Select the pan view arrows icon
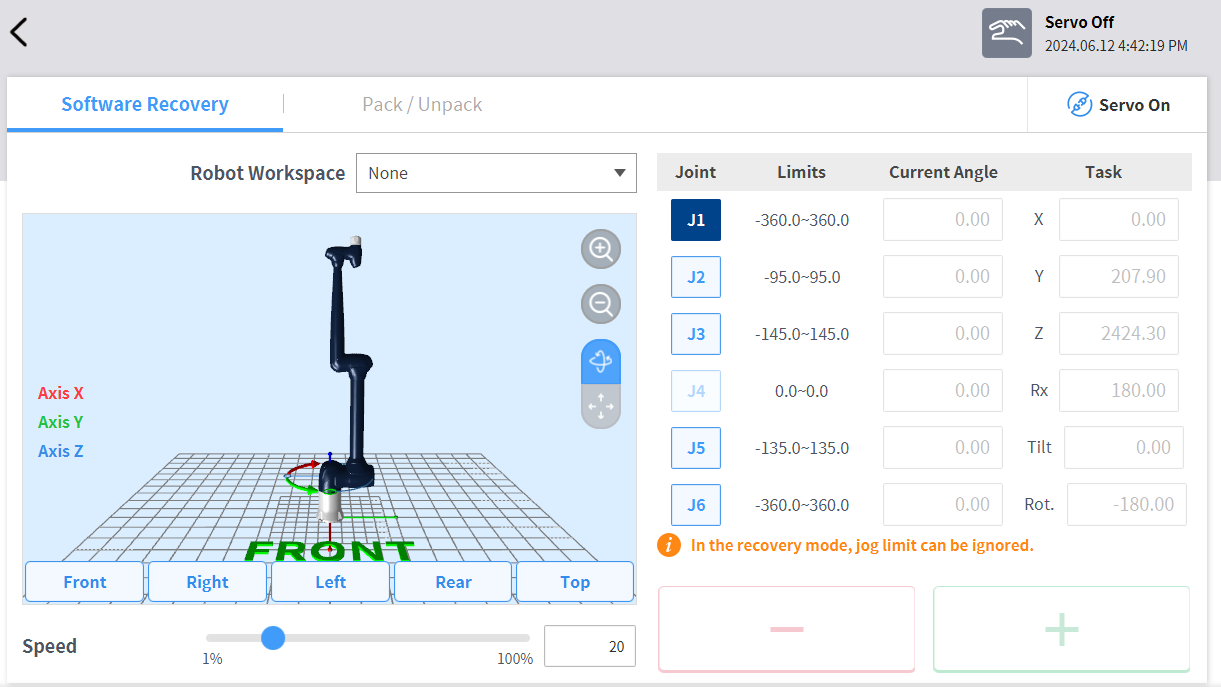The width and height of the screenshot is (1221, 690). (x=601, y=407)
